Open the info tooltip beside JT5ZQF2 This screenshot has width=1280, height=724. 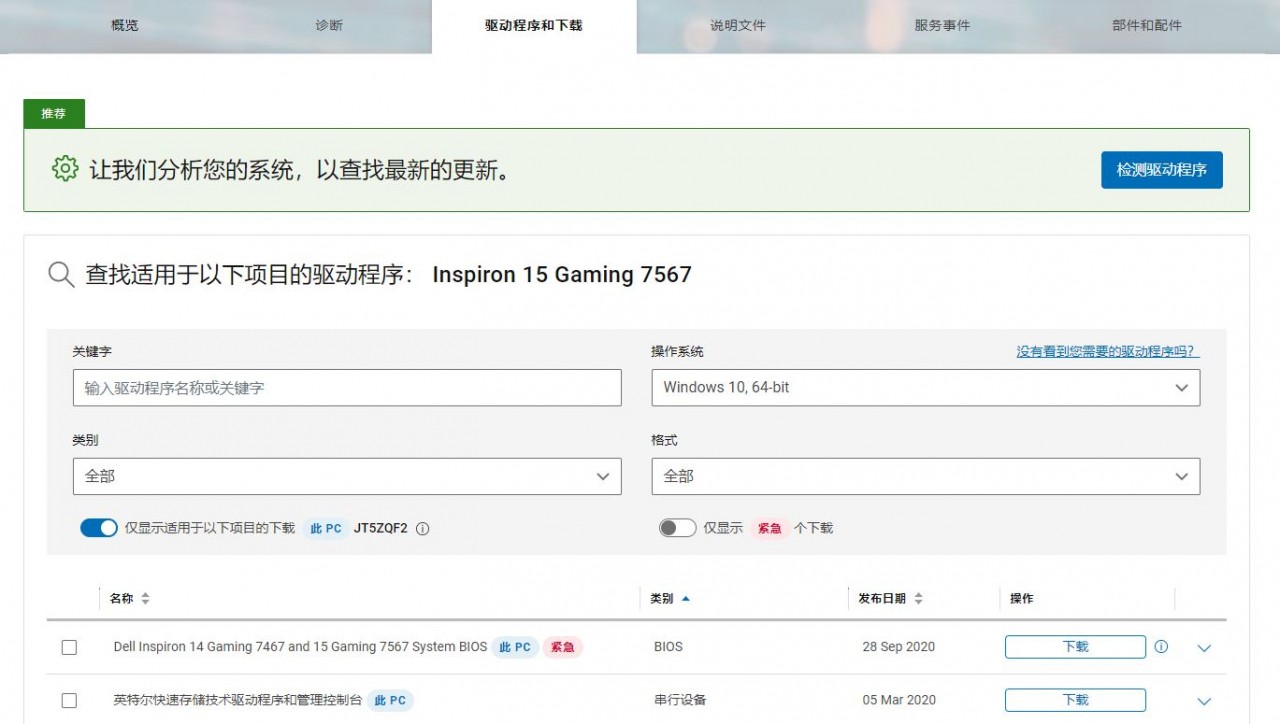click(x=423, y=528)
